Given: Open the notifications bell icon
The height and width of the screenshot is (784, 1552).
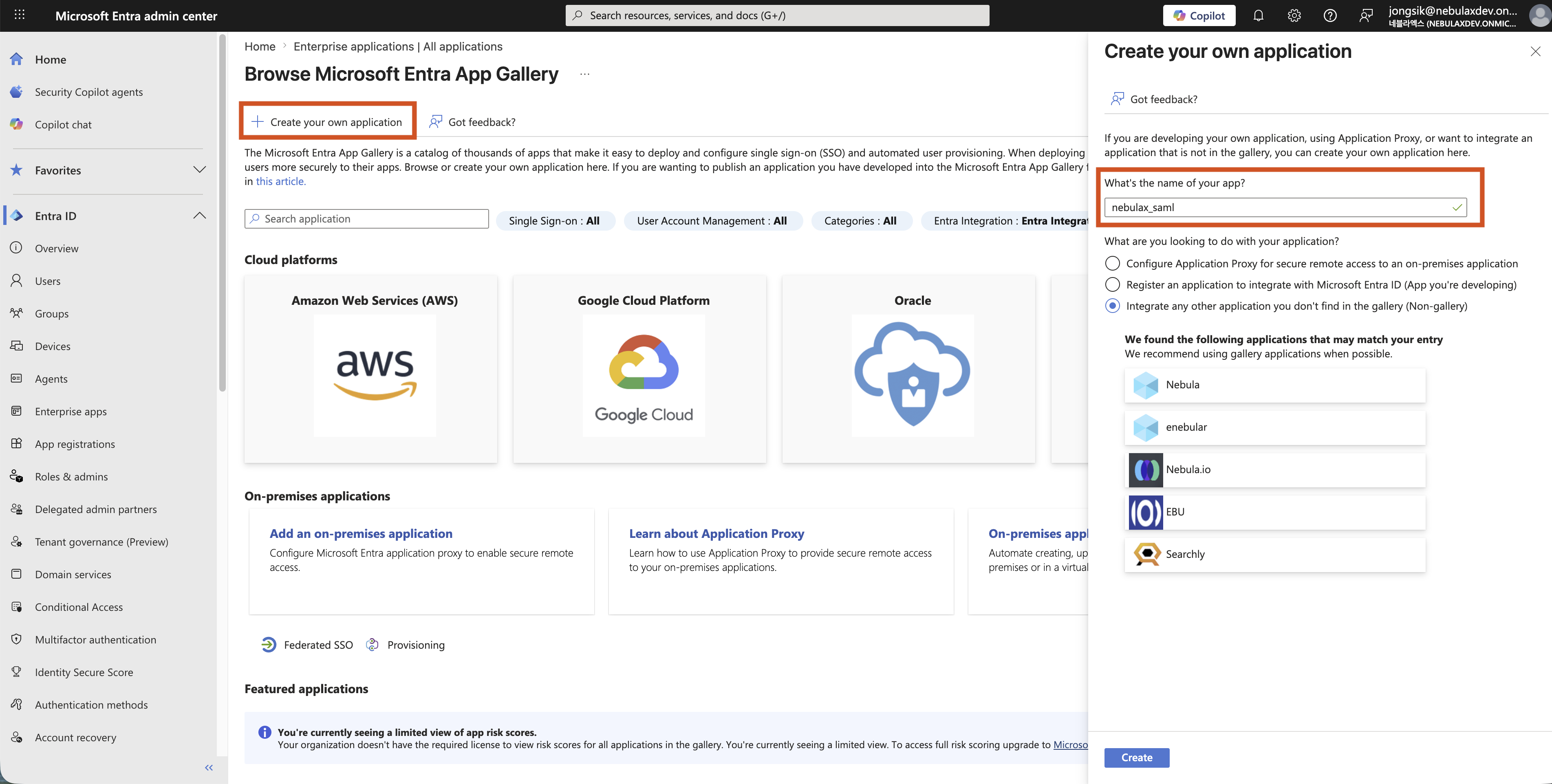Looking at the screenshot, I should [1258, 15].
